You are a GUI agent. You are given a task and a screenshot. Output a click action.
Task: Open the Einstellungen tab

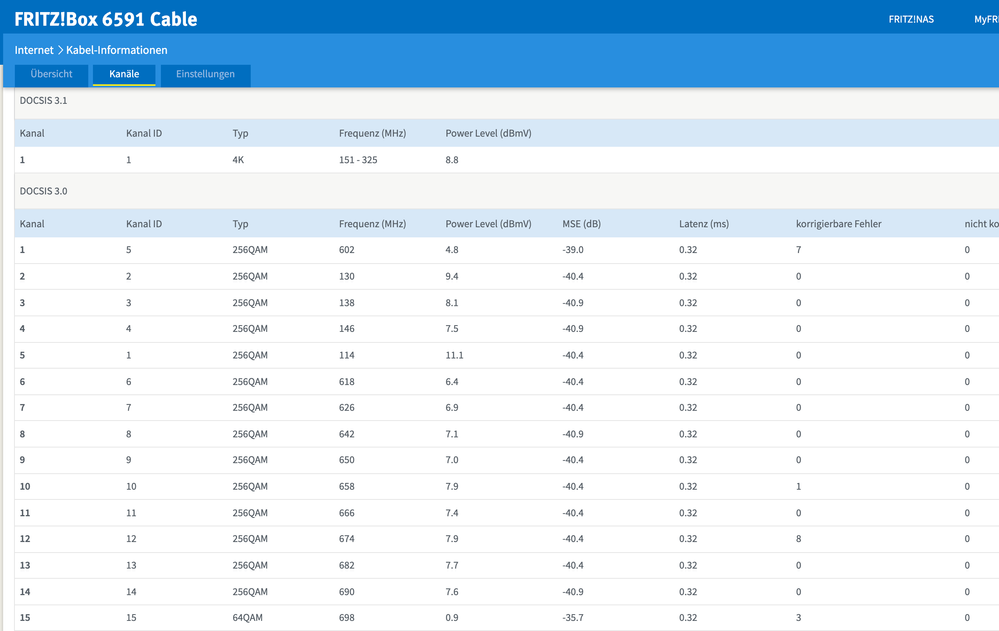[205, 74]
